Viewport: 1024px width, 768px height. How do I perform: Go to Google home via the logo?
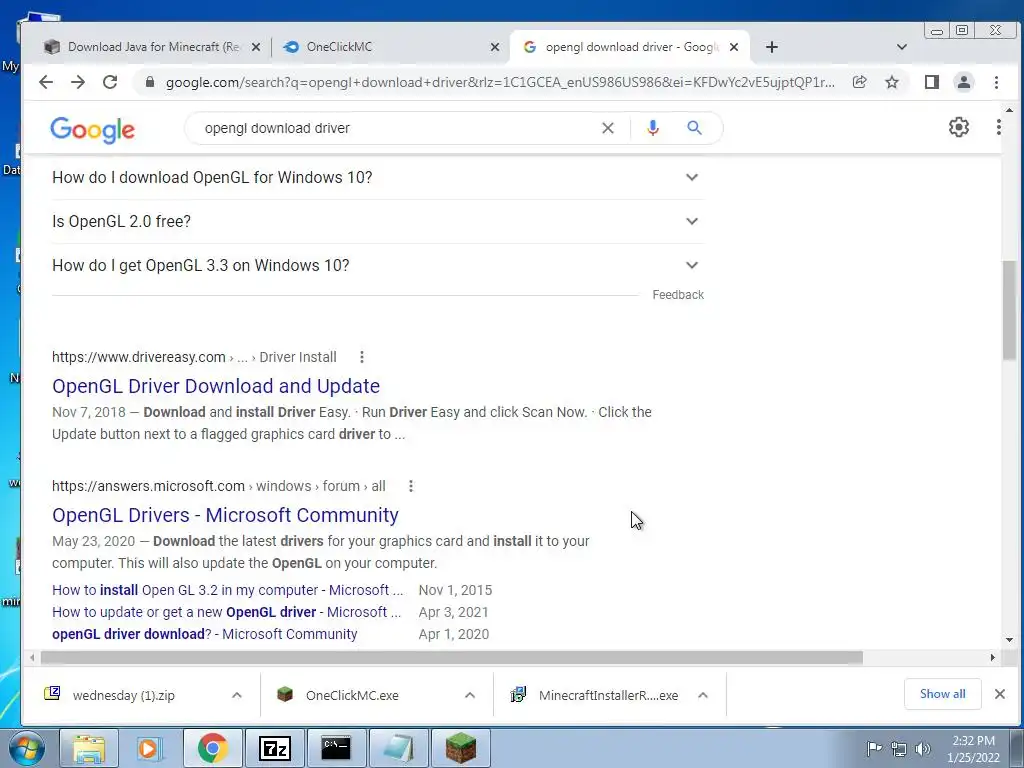tap(93, 130)
